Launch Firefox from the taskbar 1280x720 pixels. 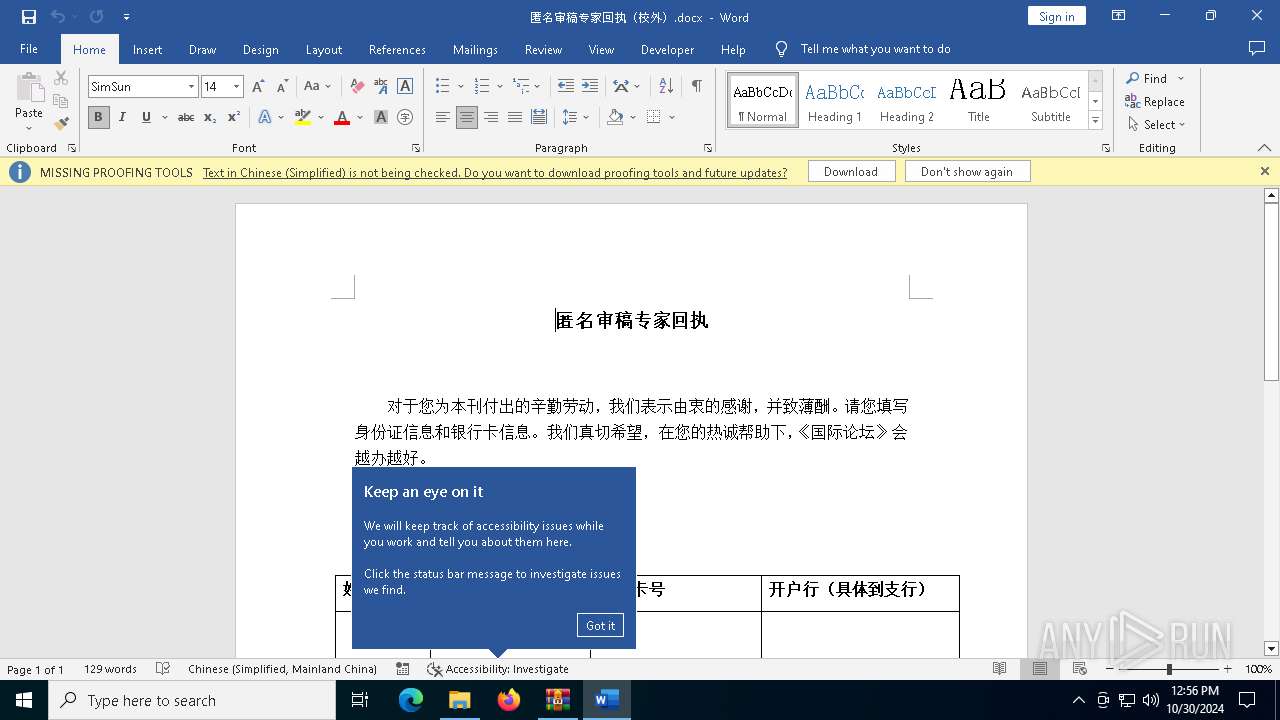[x=509, y=700]
